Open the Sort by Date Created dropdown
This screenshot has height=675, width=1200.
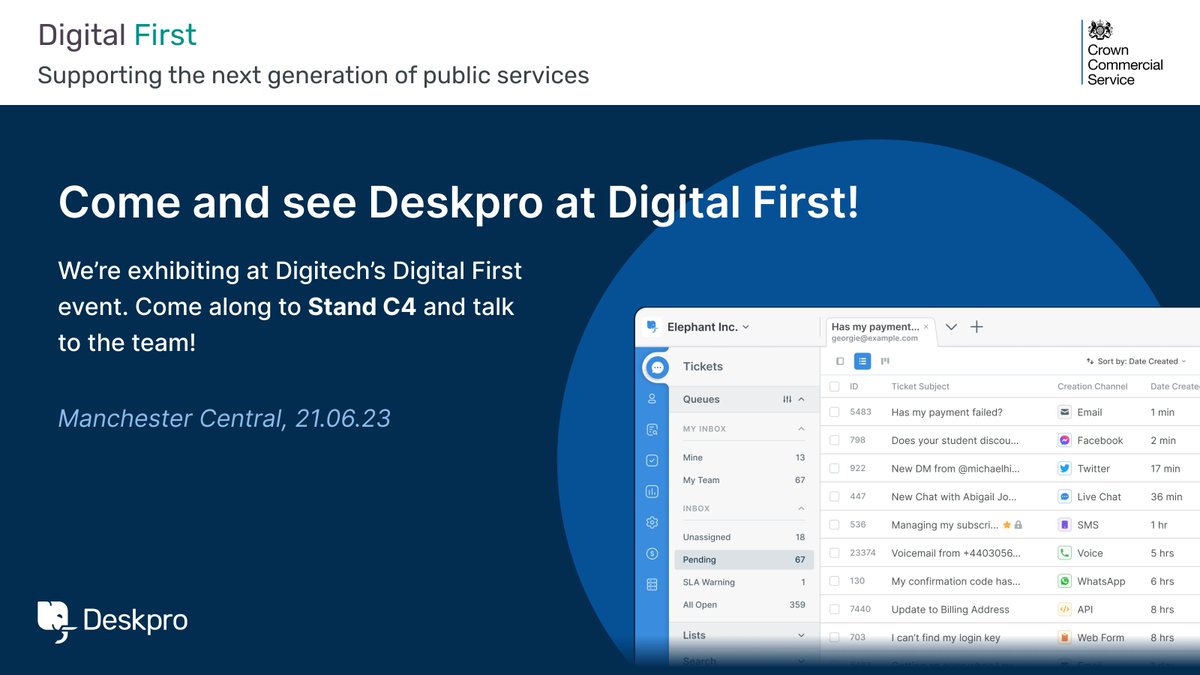(1136, 361)
